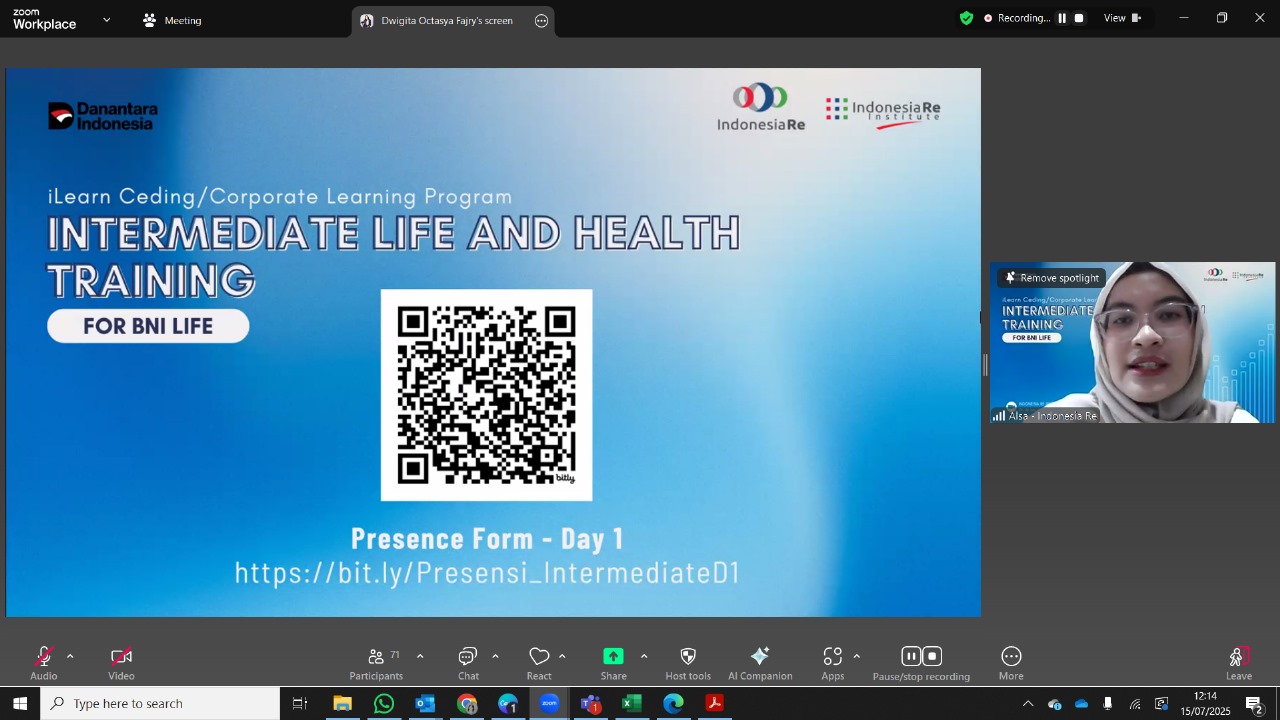Open the React emoji menu
This screenshot has height=720, width=1280.
[x=539, y=663]
